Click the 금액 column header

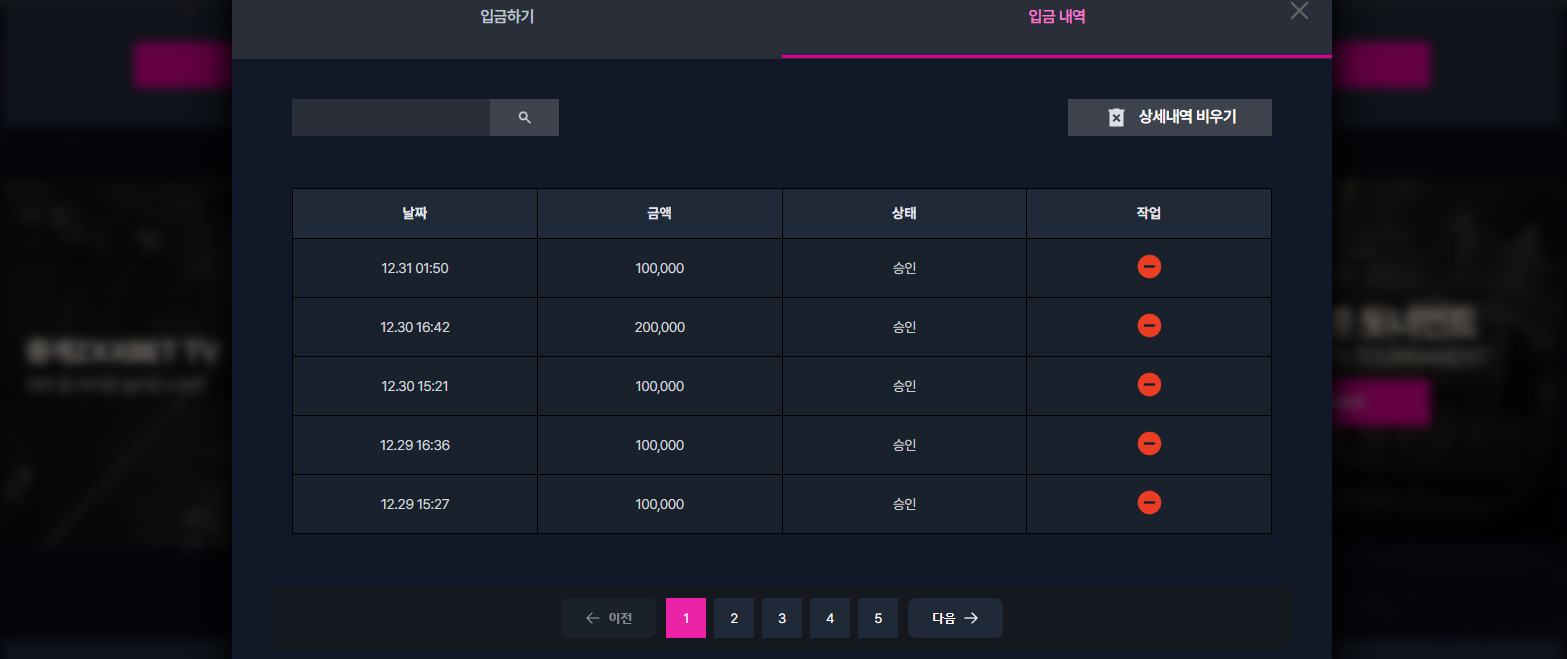coord(660,213)
